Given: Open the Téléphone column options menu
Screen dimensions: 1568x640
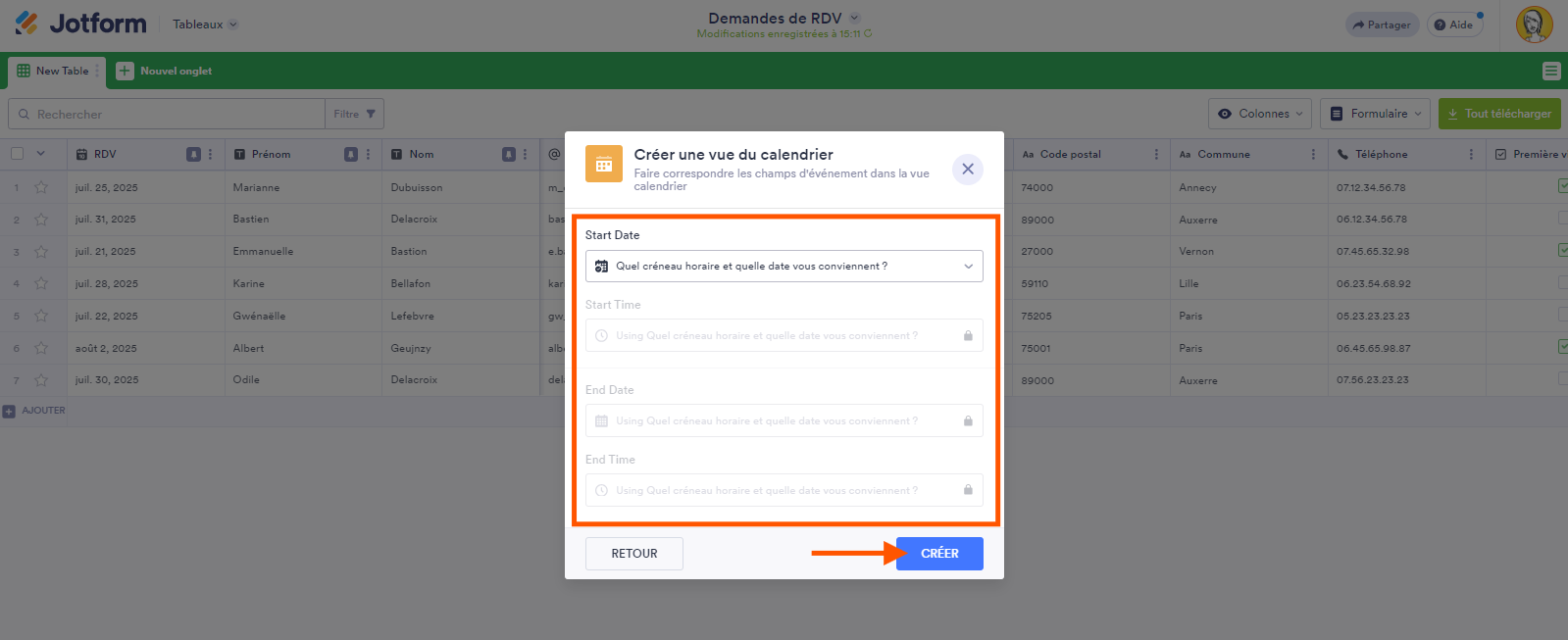Looking at the screenshot, I should pos(1471,154).
